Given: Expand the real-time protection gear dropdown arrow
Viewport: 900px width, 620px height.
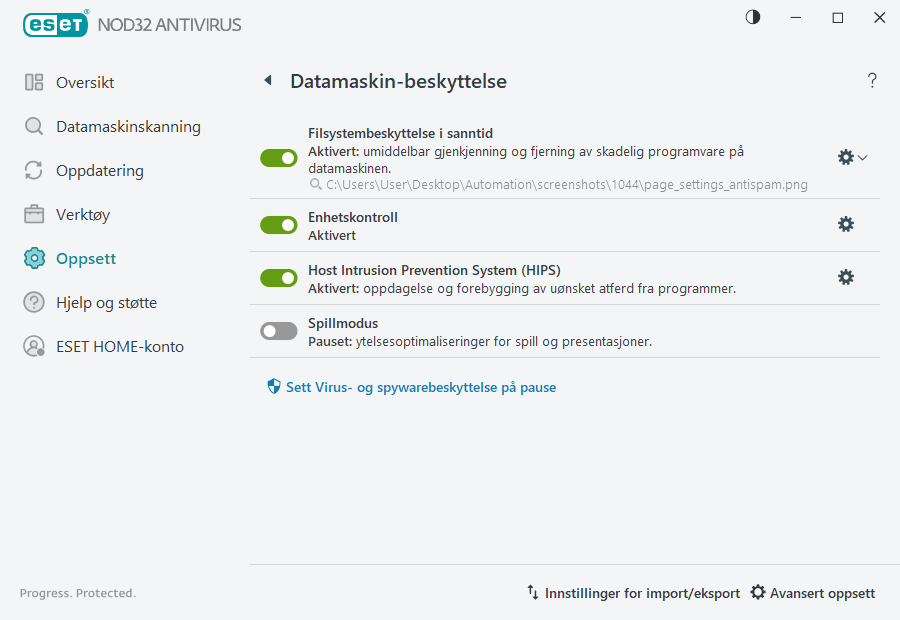Looking at the screenshot, I should click(x=862, y=157).
